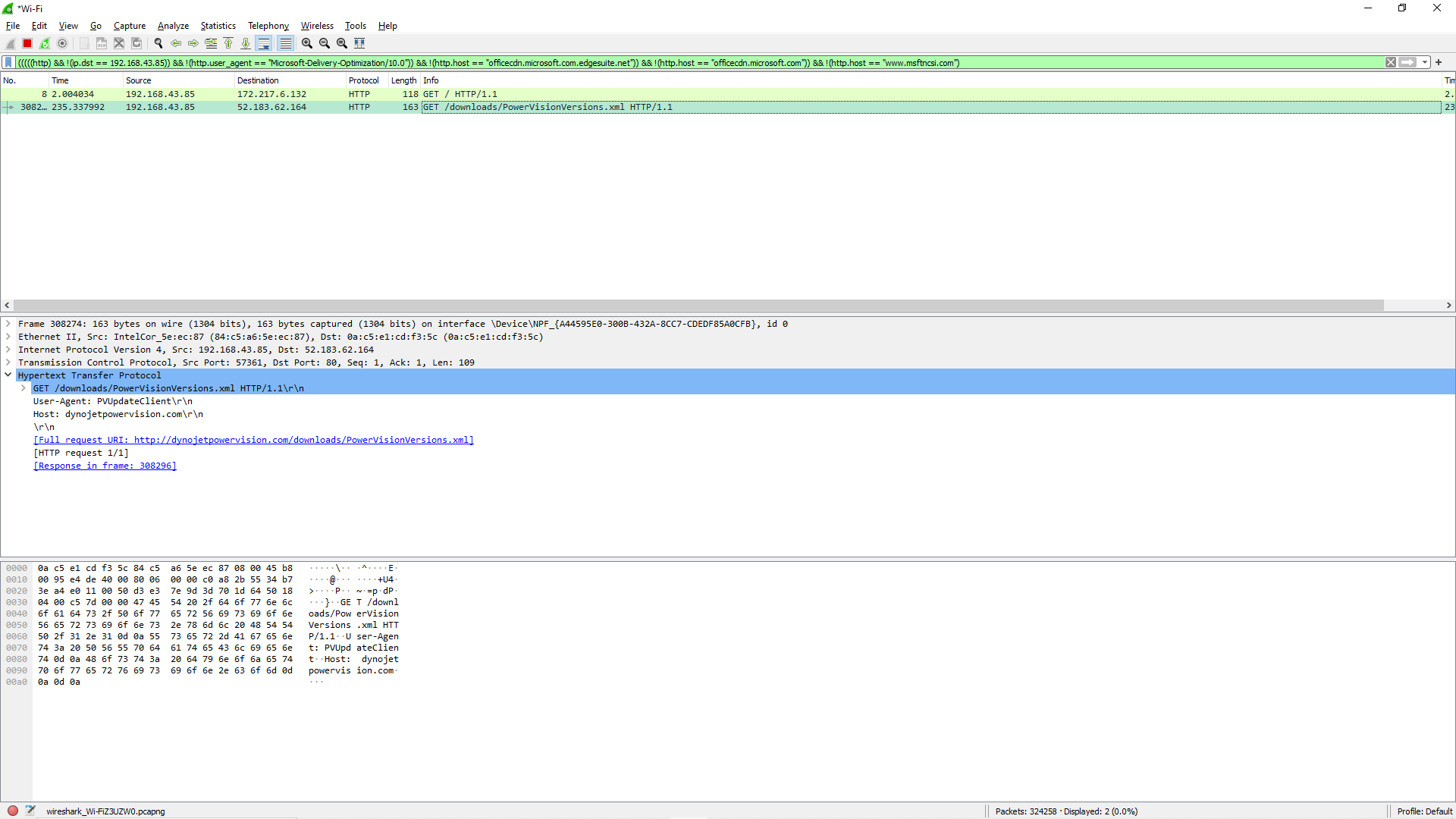Reset packet text to normal size

pos(342,43)
